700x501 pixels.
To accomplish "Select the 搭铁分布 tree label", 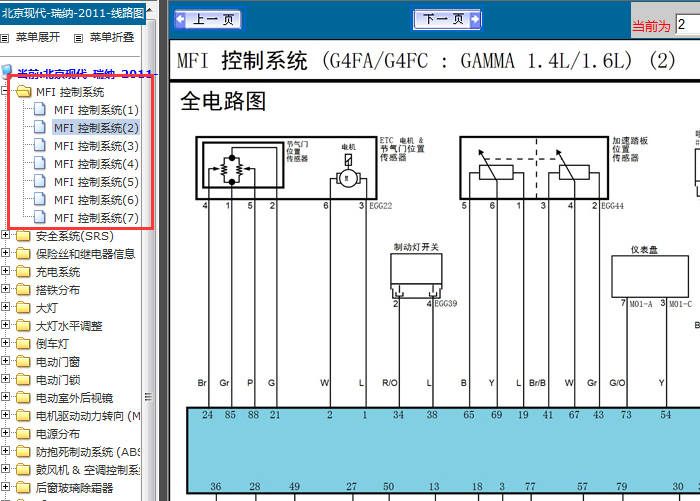I will (x=58, y=290).
